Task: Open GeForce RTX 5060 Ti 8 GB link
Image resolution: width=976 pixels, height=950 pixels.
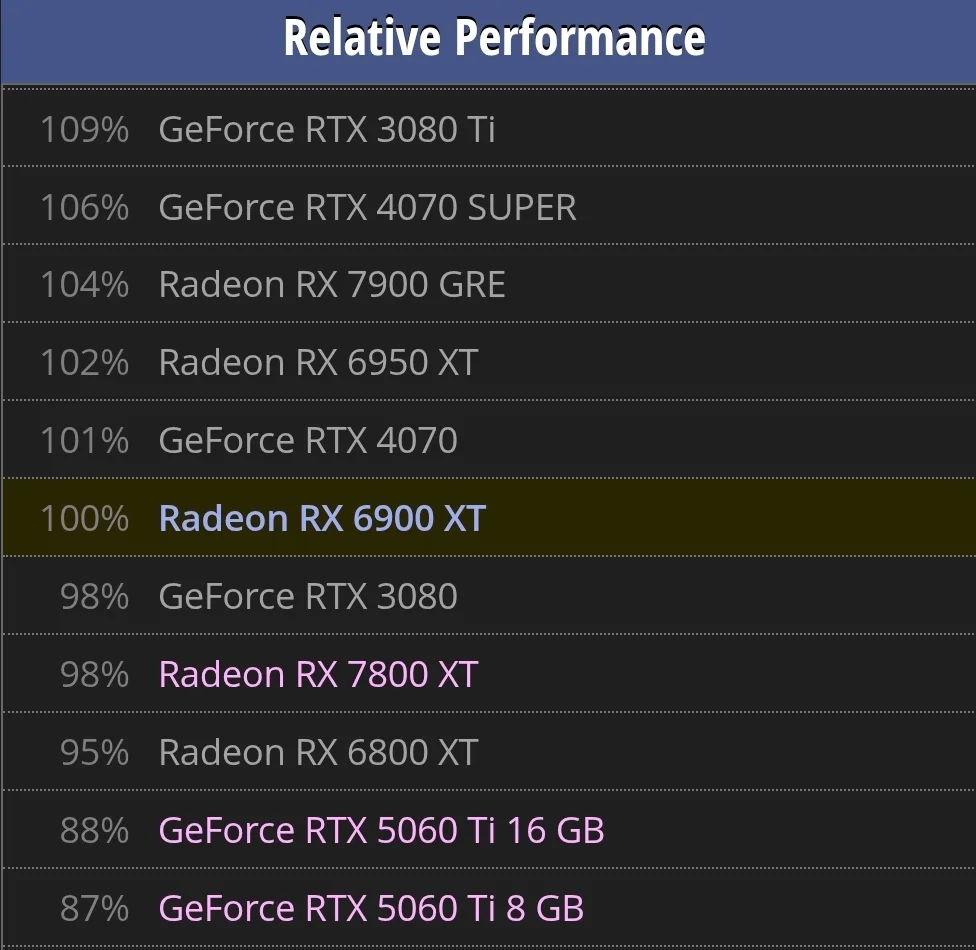Action: pyautogui.click(x=371, y=908)
